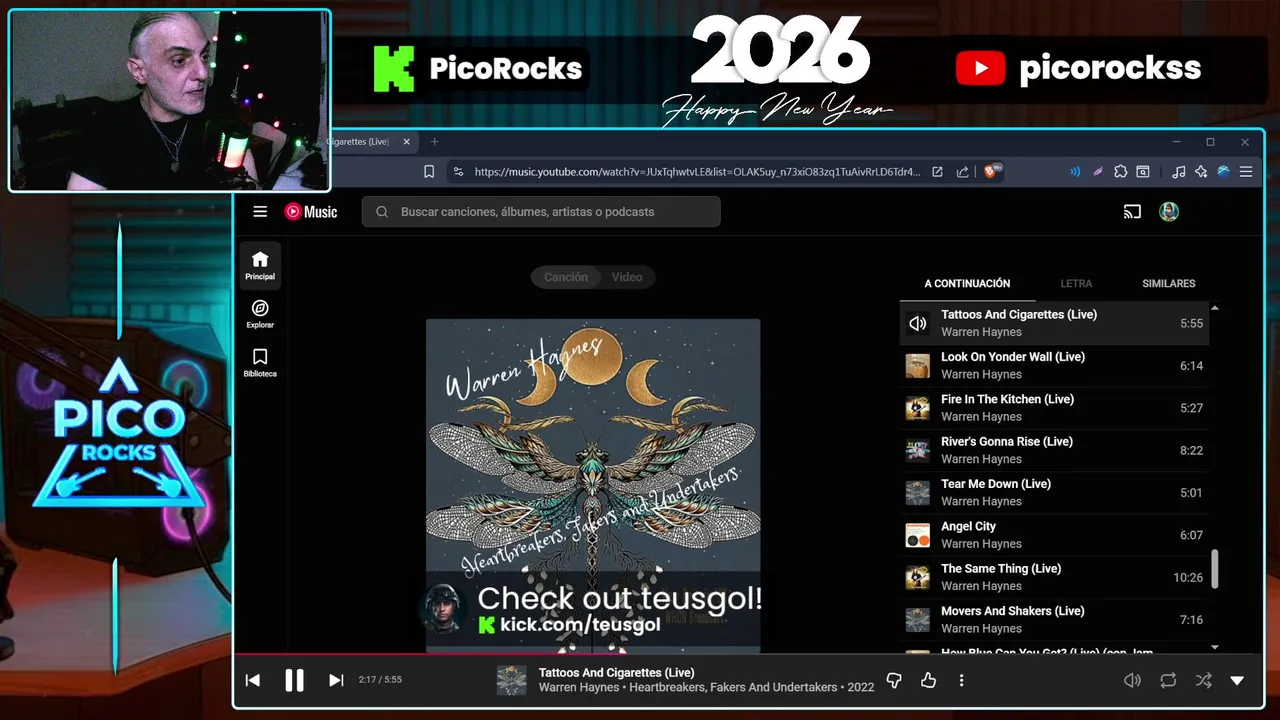Select Tattoos And Cigarettes (Live) in queue

[1054, 323]
